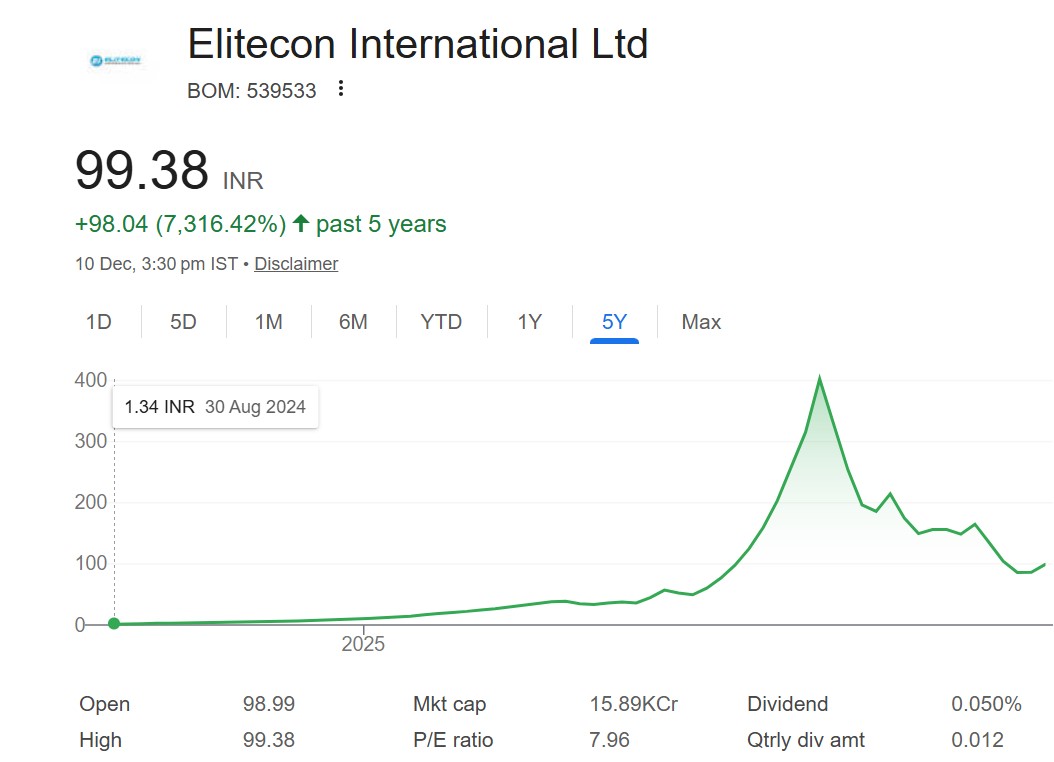Show the Max range chart
The height and width of the screenshot is (762, 1054).
[x=701, y=322]
